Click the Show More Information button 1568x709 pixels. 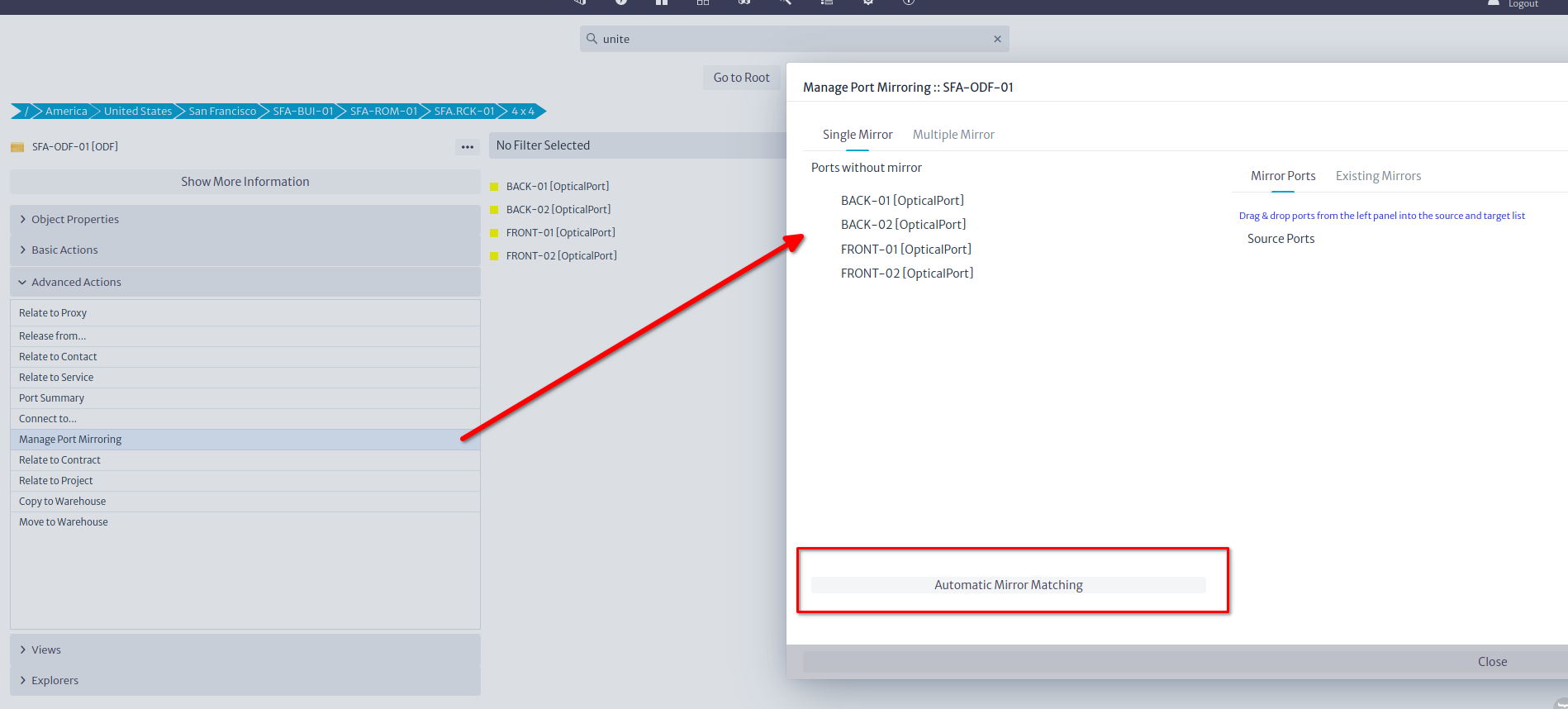point(245,182)
